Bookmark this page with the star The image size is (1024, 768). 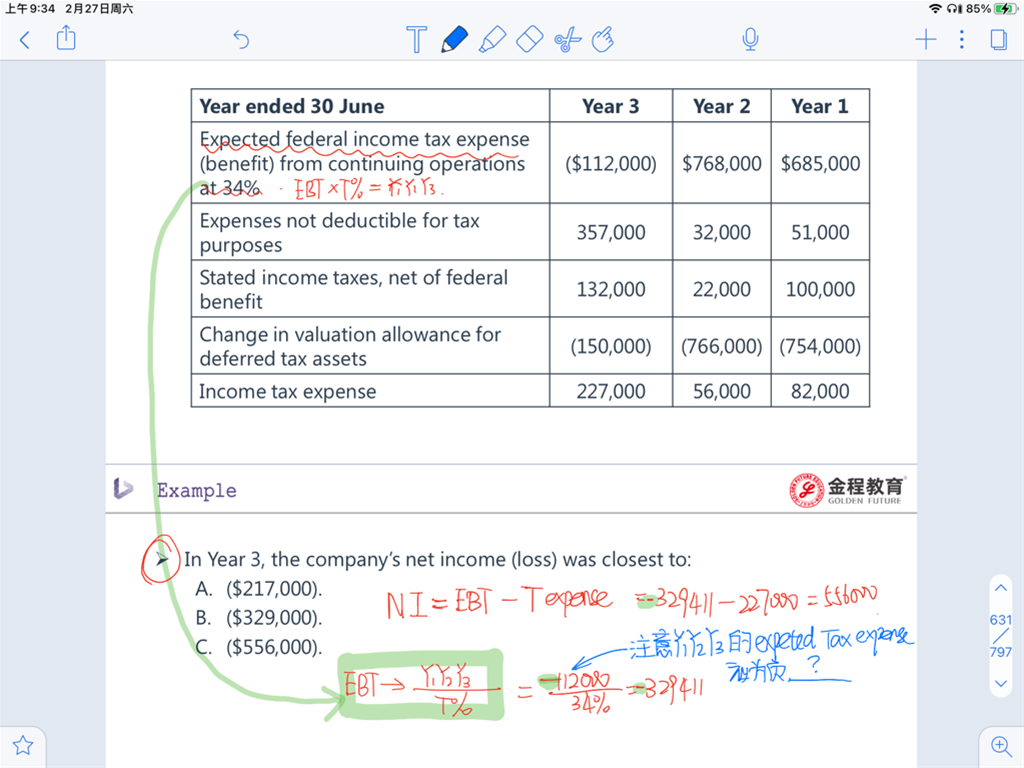(x=23, y=745)
